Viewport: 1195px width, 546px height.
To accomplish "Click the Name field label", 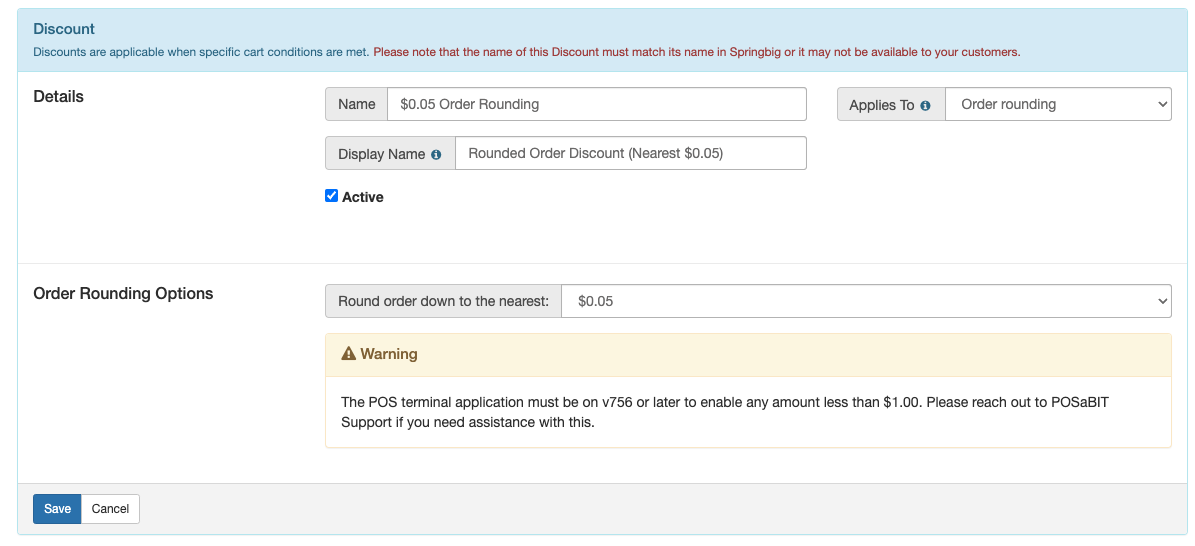I will (x=357, y=104).
